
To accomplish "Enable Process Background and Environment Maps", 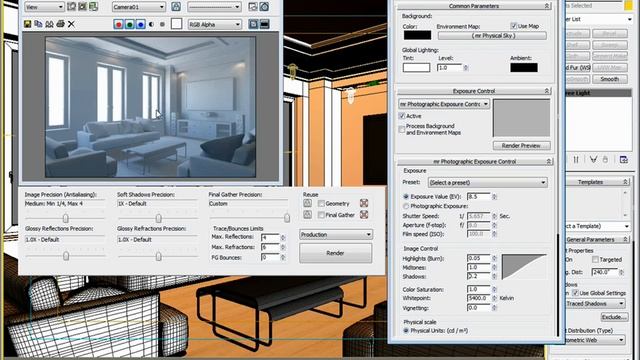I will tap(402, 129).
